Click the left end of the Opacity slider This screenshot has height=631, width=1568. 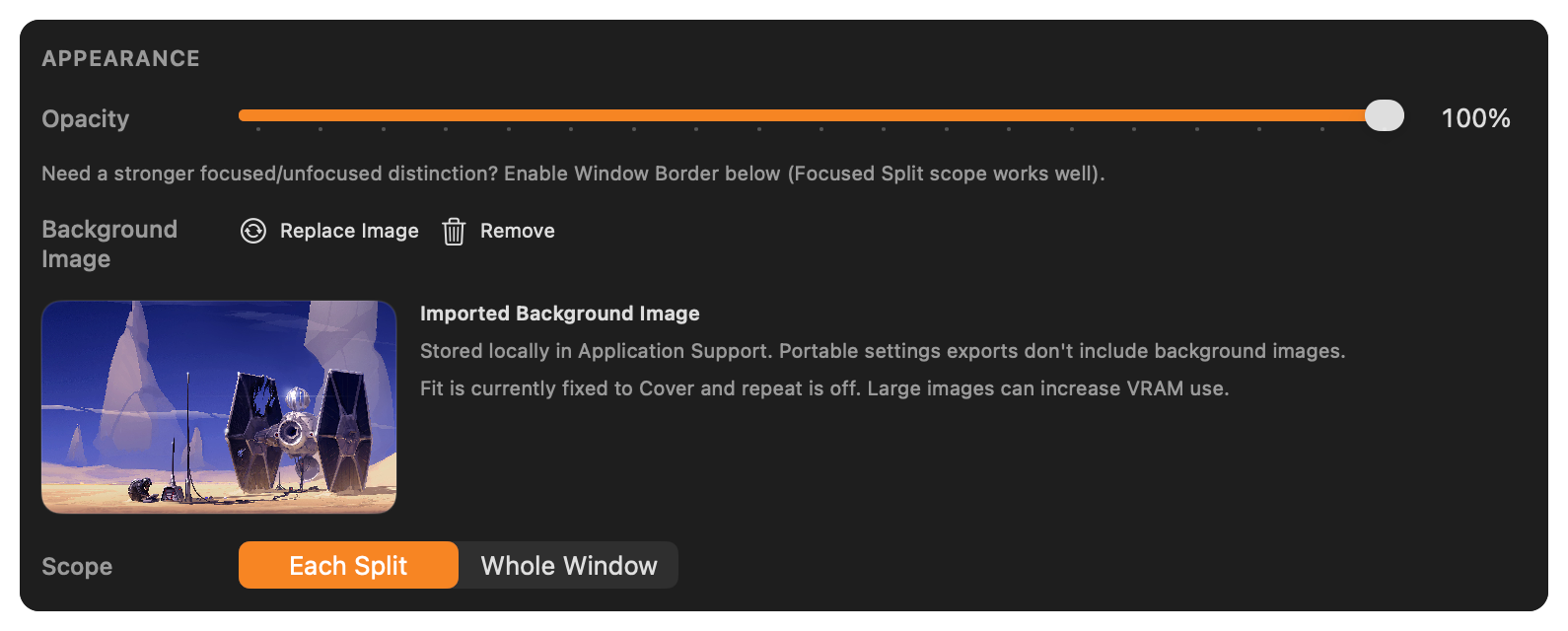coord(243,115)
